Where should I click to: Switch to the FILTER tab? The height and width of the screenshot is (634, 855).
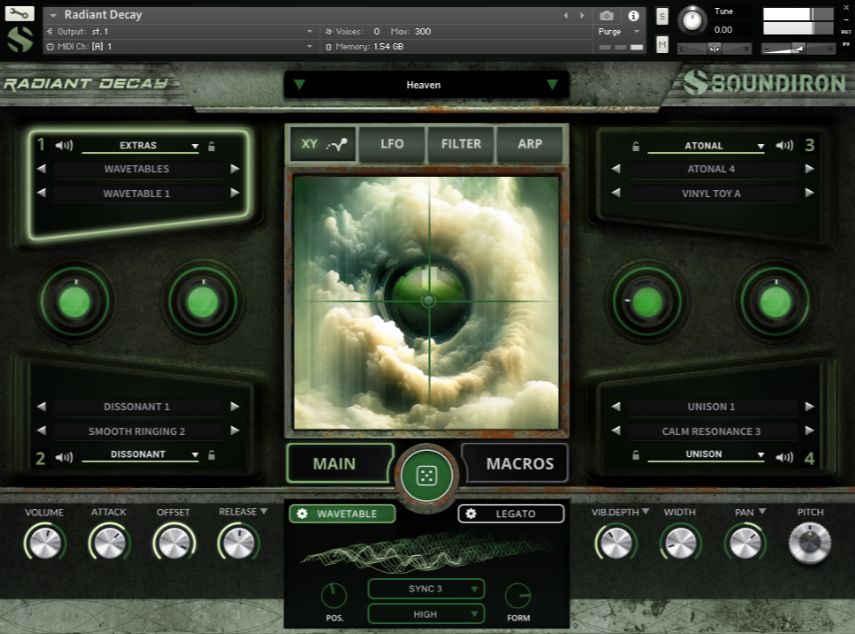coord(460,144)
